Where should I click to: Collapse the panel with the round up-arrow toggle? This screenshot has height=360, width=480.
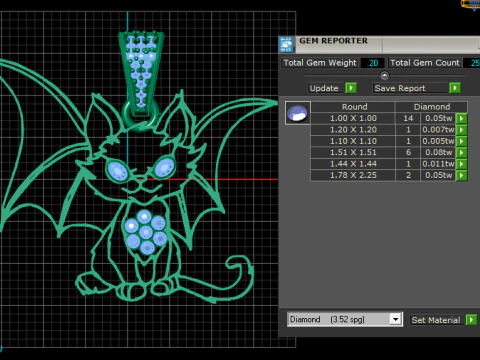tap(384, 76)
